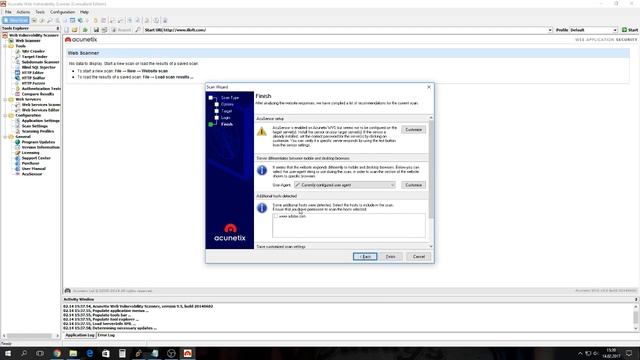This screenshot has width=640, height=360.
Task: Click the Finish button in Scan Wizard
Action: [391, 257]
